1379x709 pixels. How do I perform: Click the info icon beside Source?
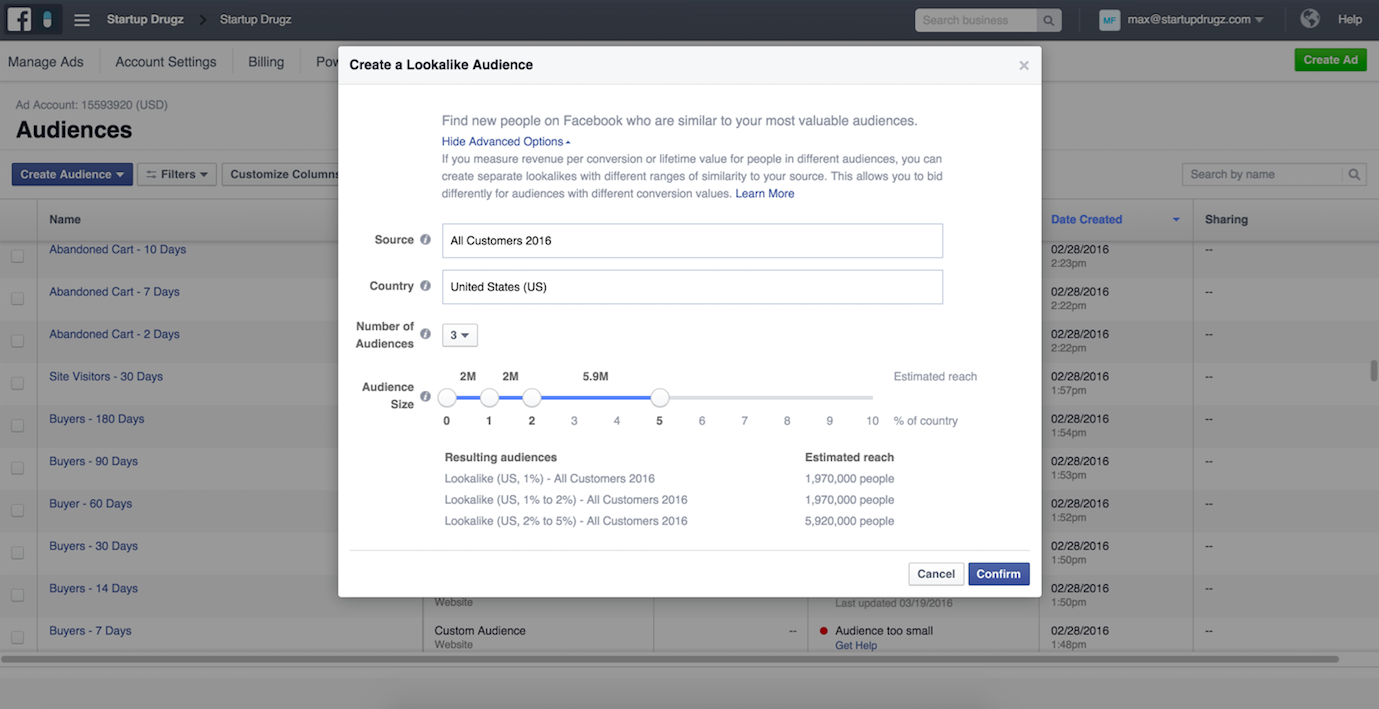[425, 240]
